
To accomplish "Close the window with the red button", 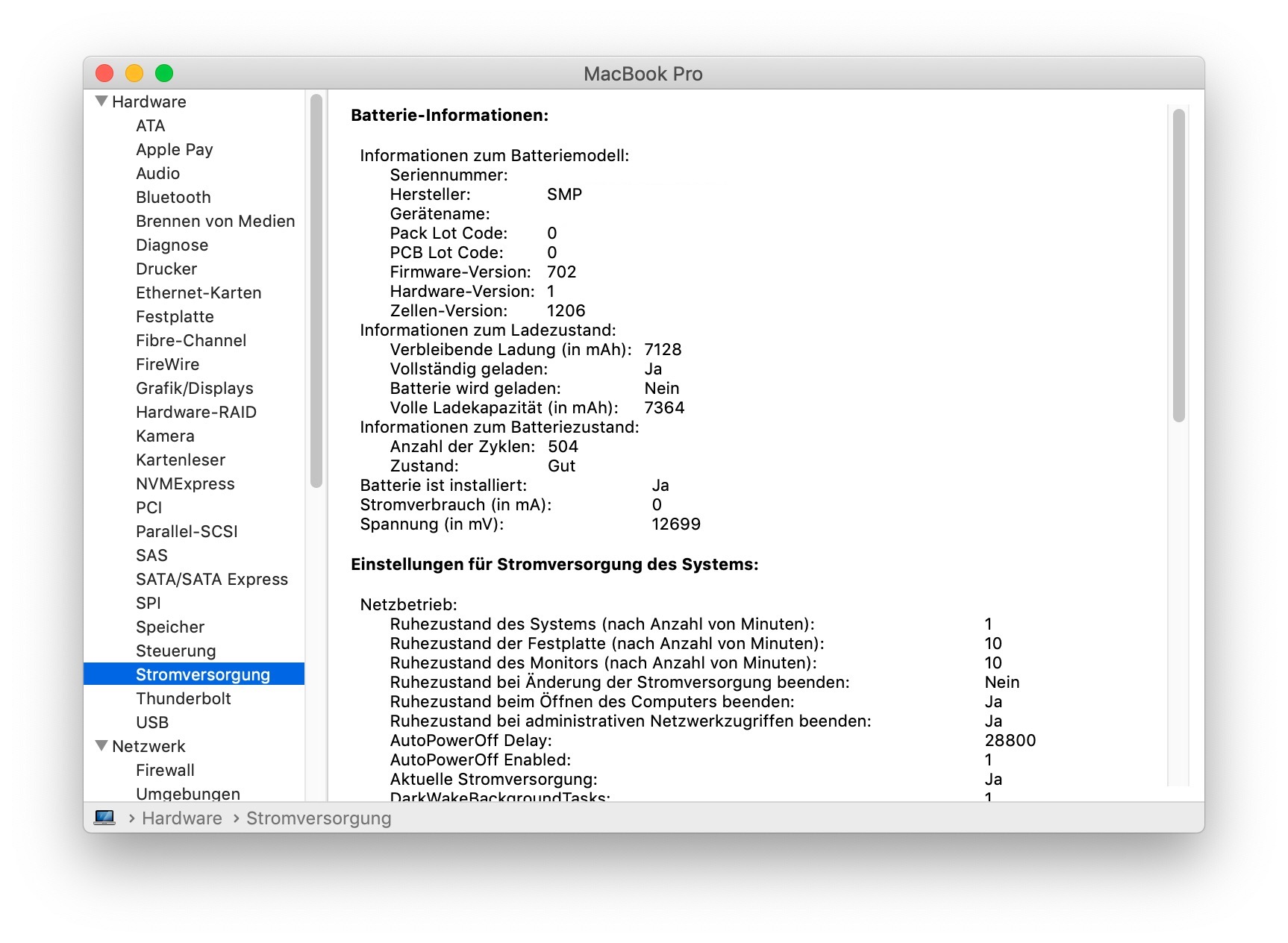I will point(104,73).
